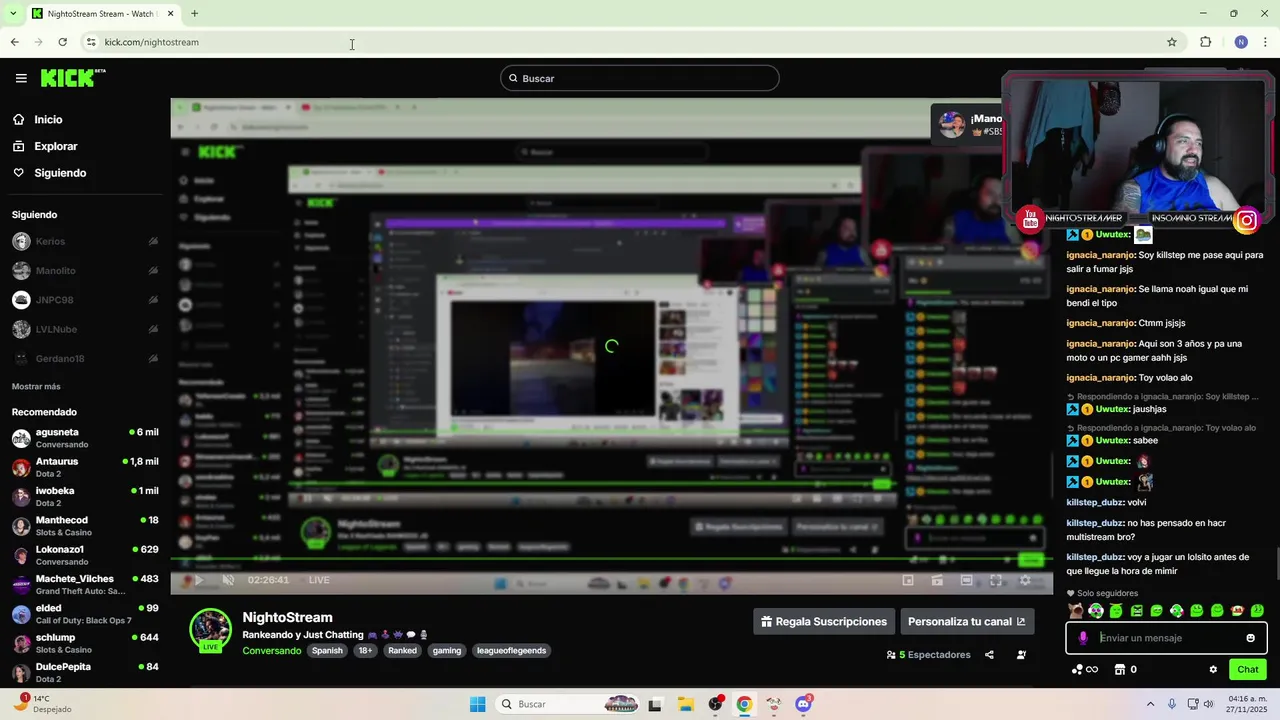Share the stream via share icon

coord(989,655)
